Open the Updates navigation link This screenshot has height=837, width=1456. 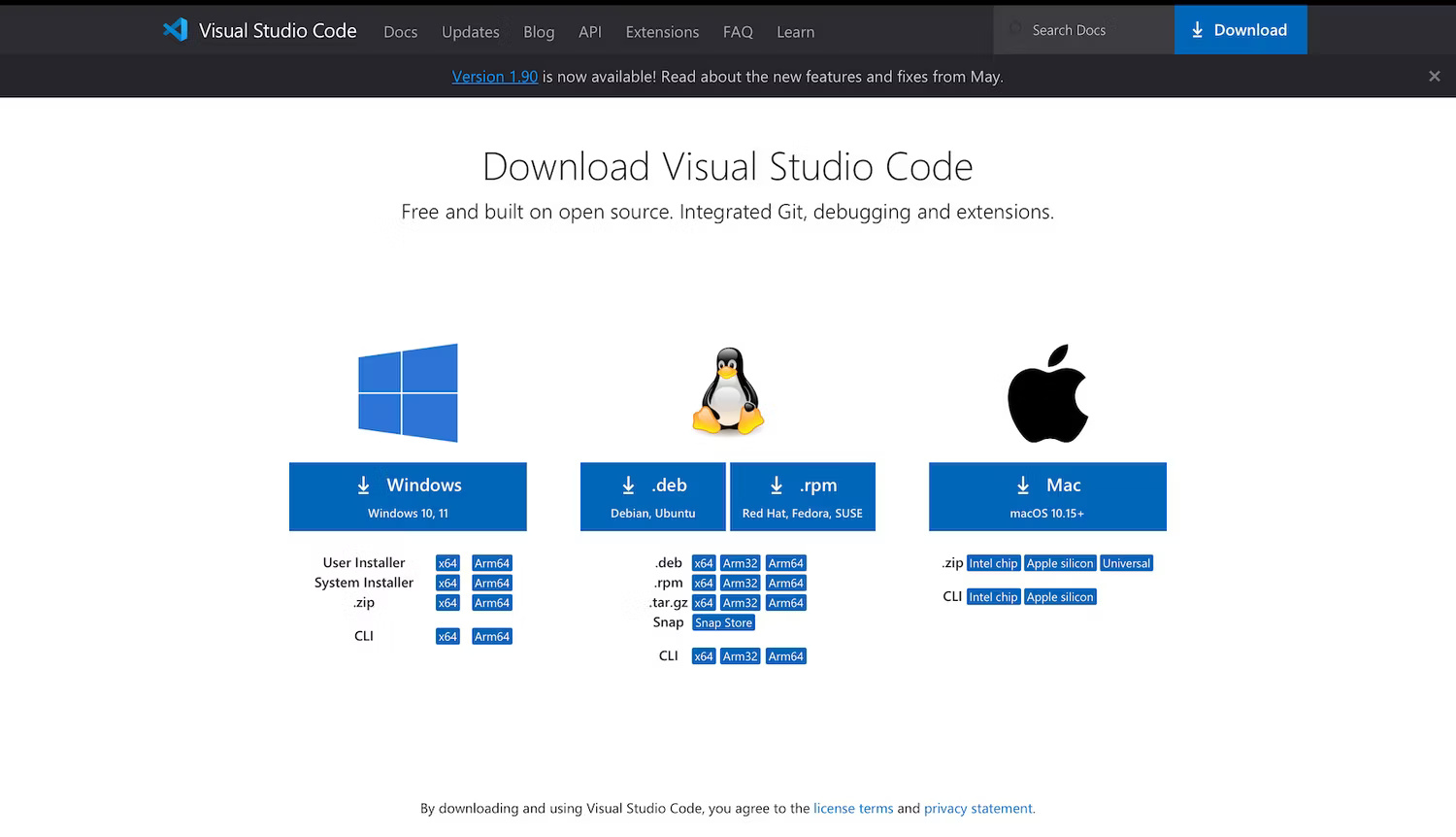pos(470,32)
